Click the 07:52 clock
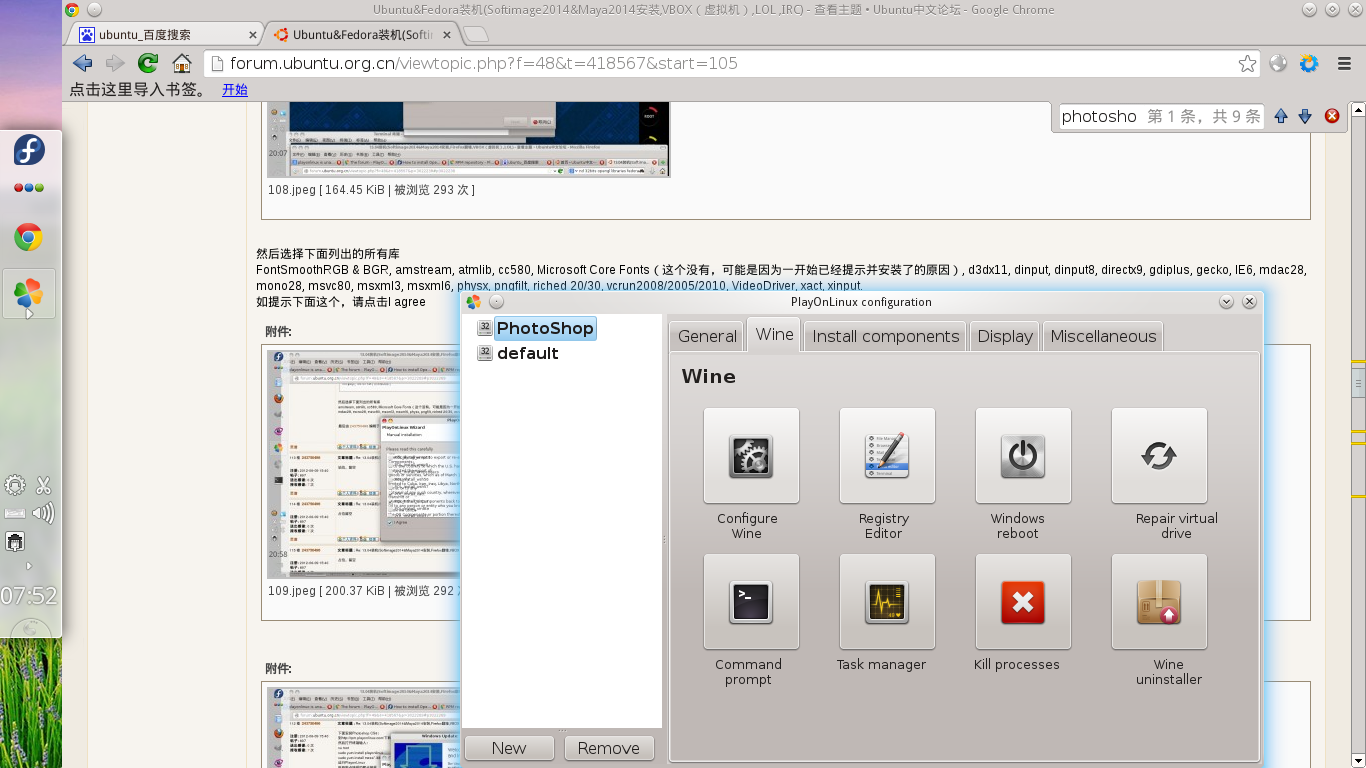 click(x=29, y=596)
